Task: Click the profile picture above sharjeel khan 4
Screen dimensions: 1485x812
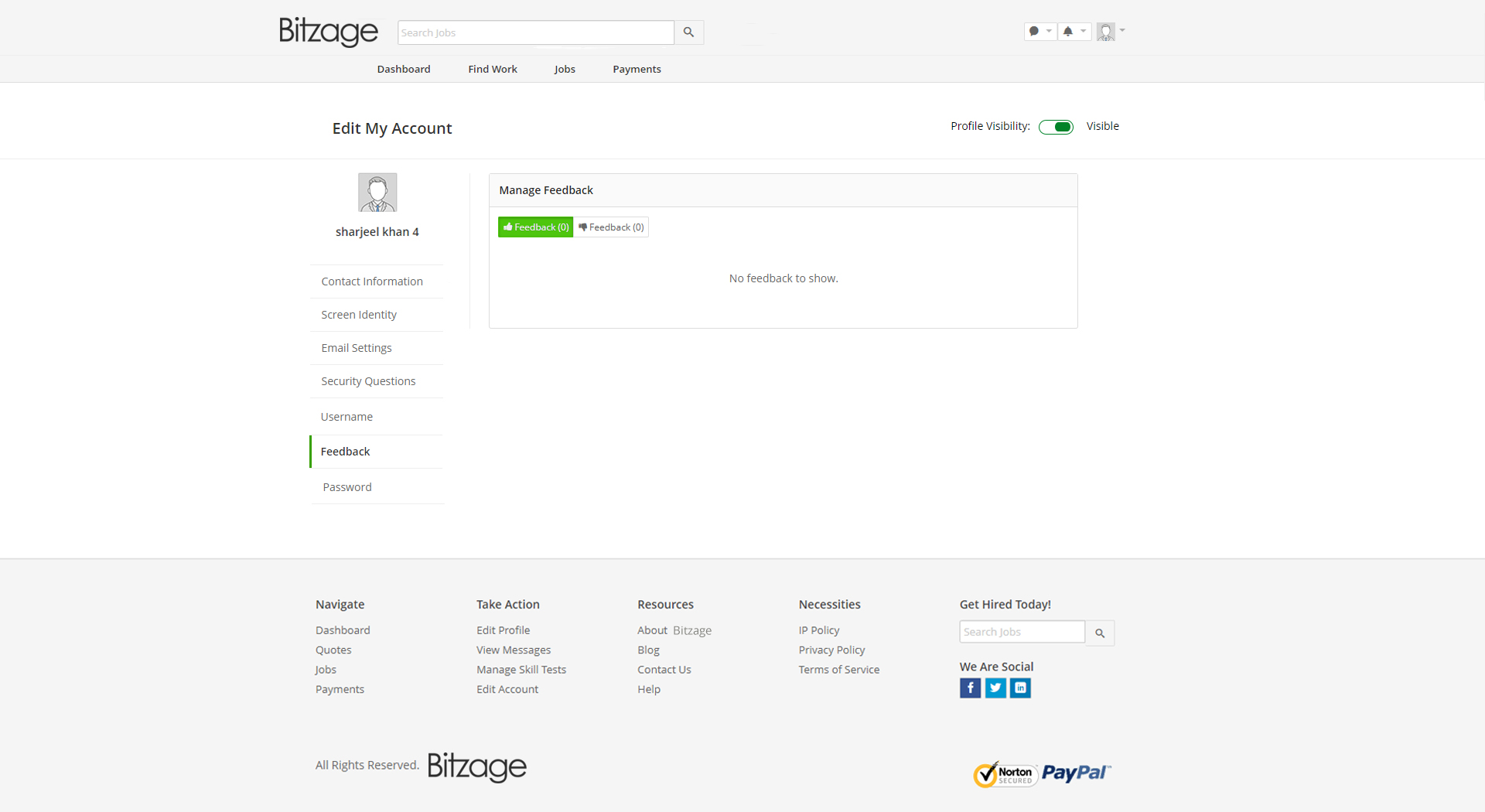Action: click(377, 193)
